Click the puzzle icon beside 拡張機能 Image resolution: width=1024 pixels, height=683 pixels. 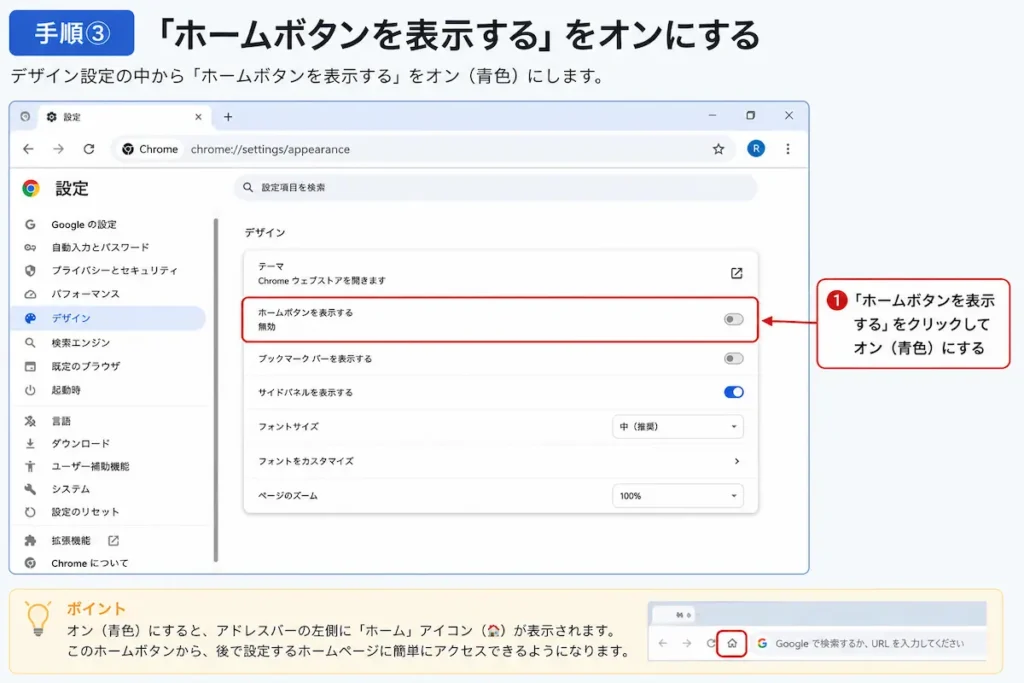coord(30,541)
